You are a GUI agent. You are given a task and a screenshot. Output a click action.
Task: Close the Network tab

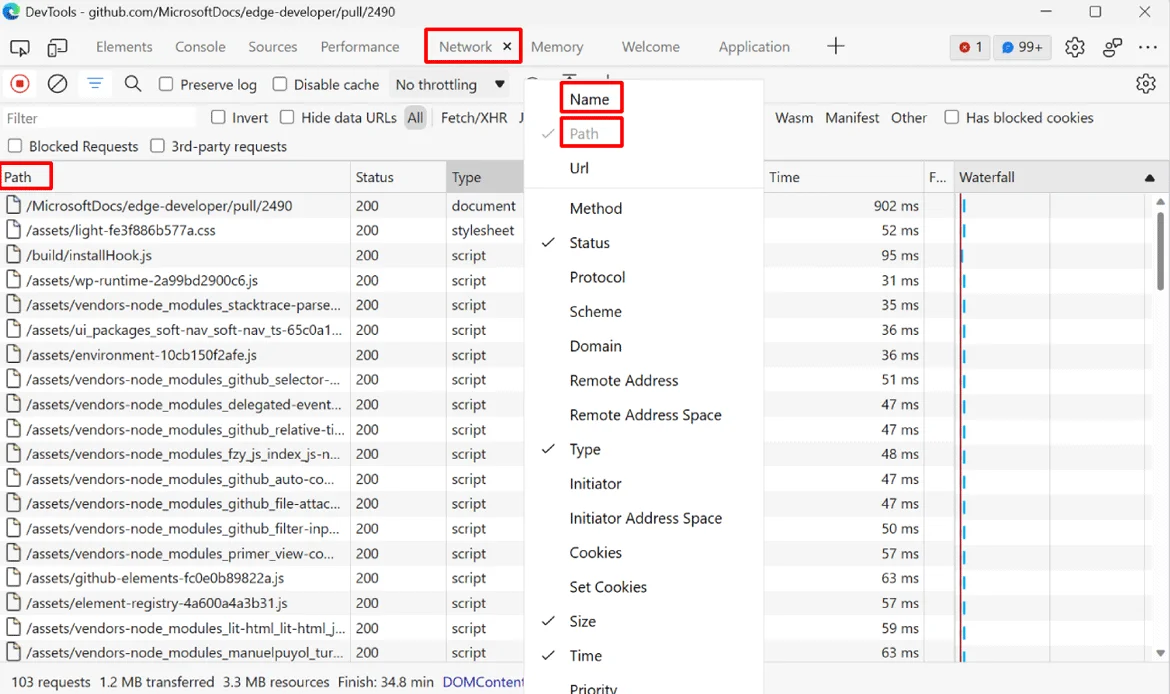point(507,46)
